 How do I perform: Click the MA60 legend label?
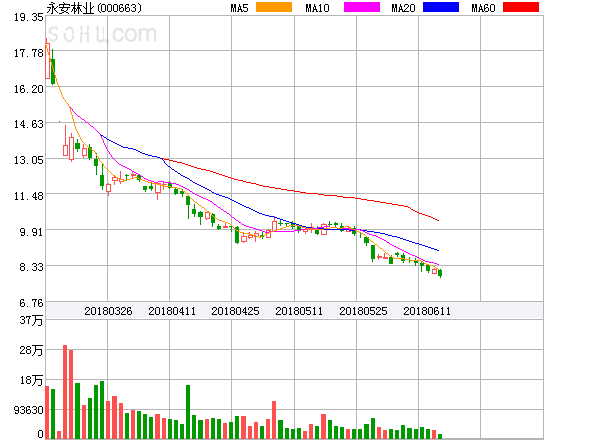pyautogui.click(x=483, y=8)
